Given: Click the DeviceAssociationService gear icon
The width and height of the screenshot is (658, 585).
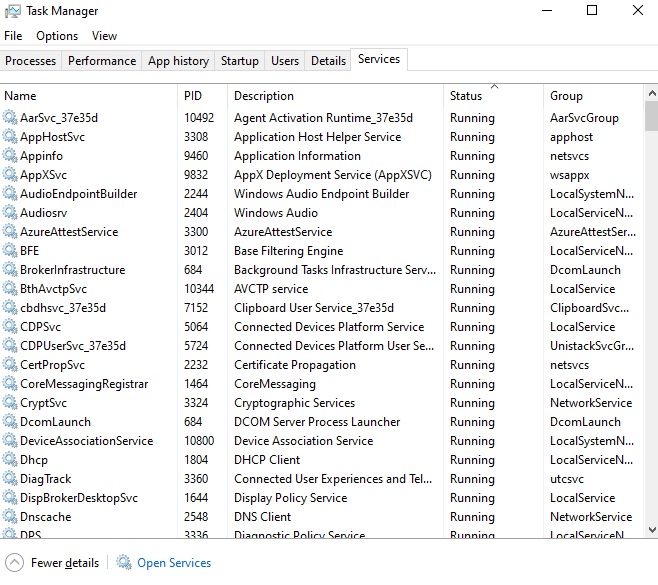Looking at the screenshot, I should pos(10,440).
